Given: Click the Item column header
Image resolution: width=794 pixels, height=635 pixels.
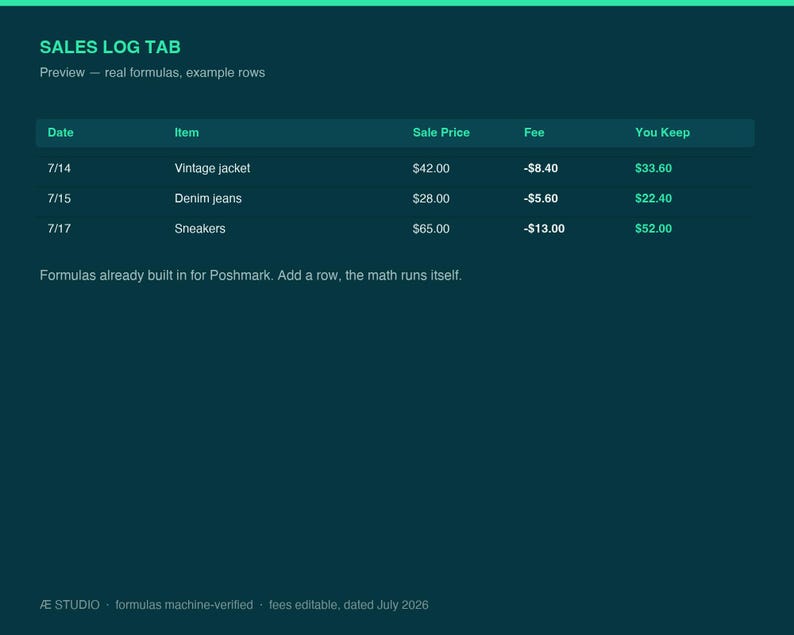Looking at the screenshot, I should 186,133.
